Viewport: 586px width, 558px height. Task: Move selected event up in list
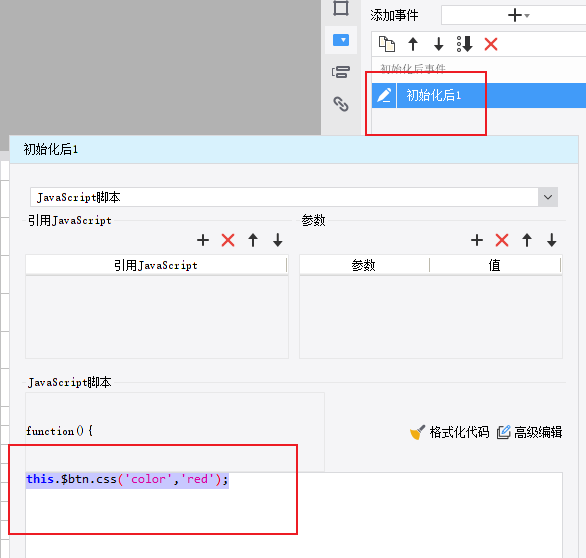coord(413,44)
